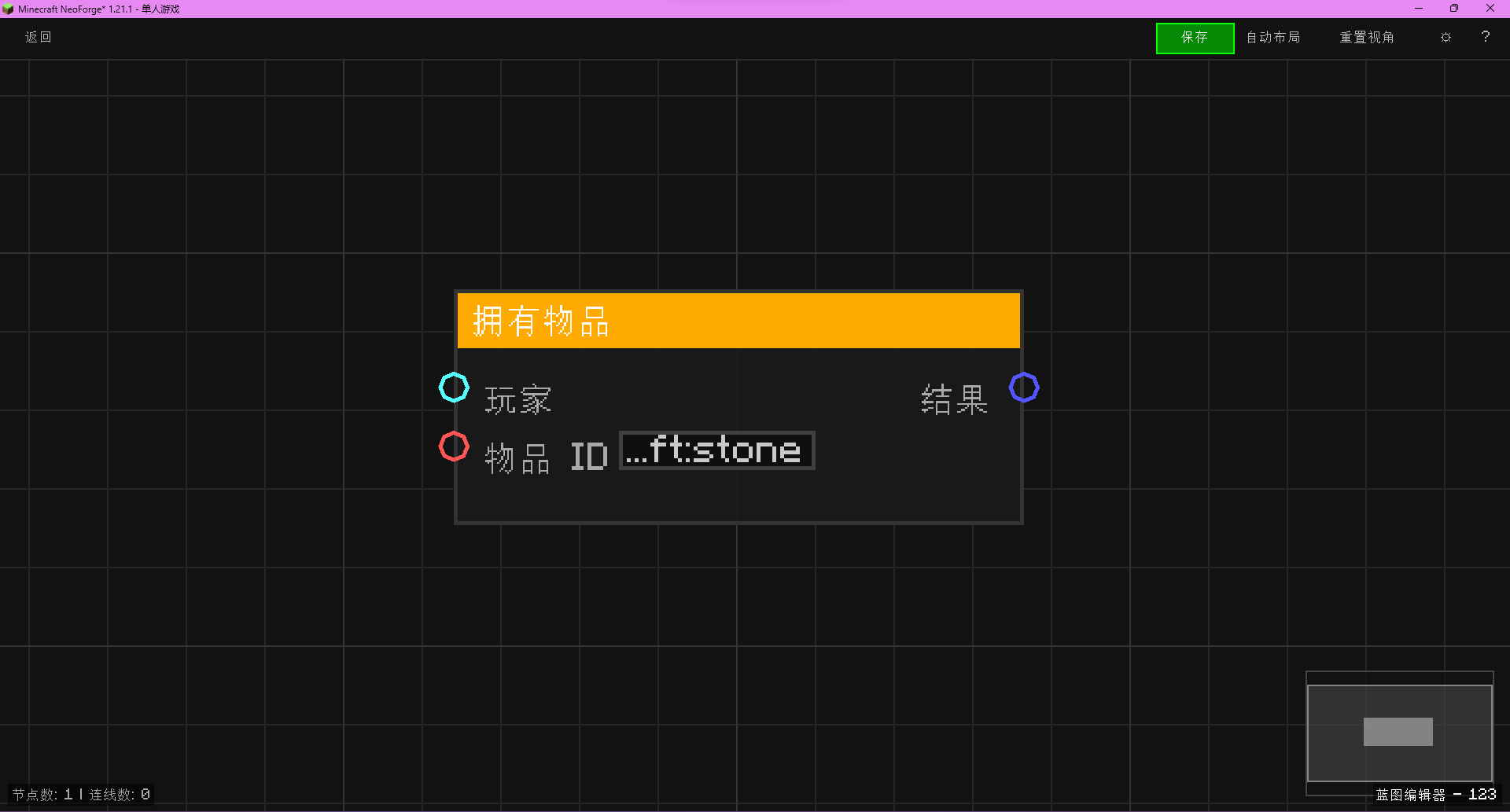Image resolution: width=1510 pixels, height=812 pixels.
Task: Open the settings gear icon
Action: coord(1446,37)
